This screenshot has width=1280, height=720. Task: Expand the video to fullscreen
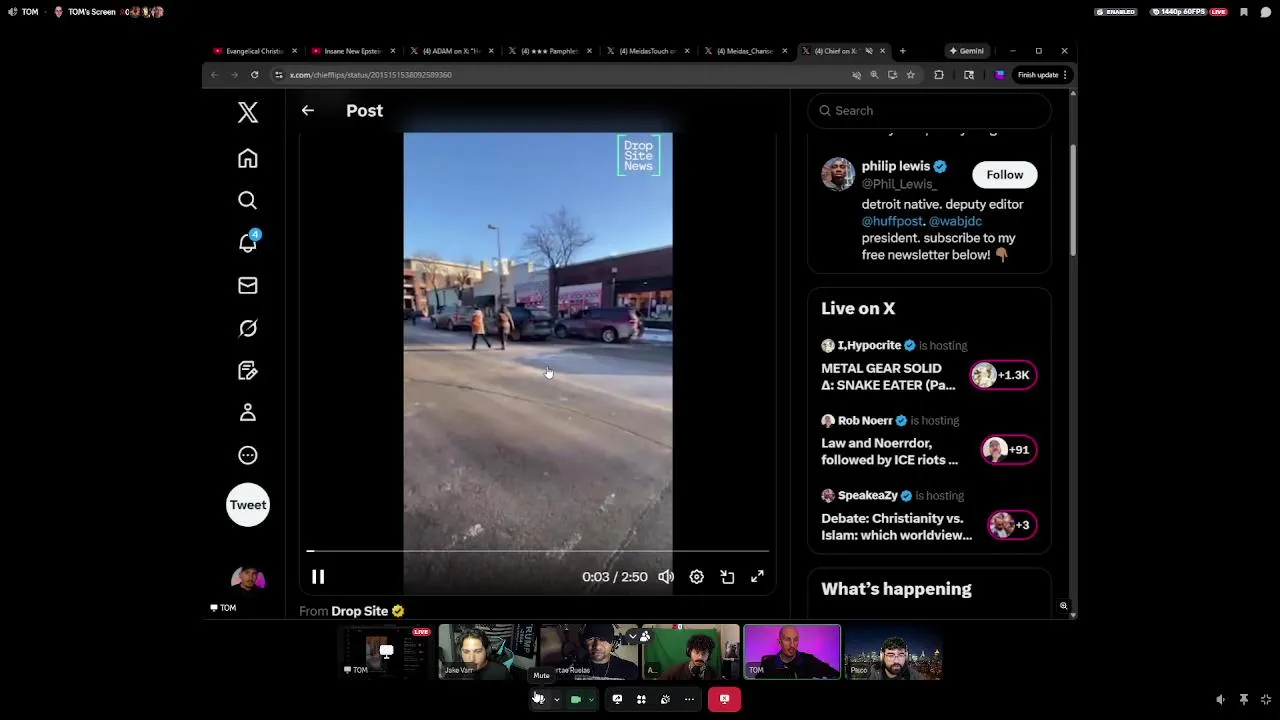click(x=758, y=577)
